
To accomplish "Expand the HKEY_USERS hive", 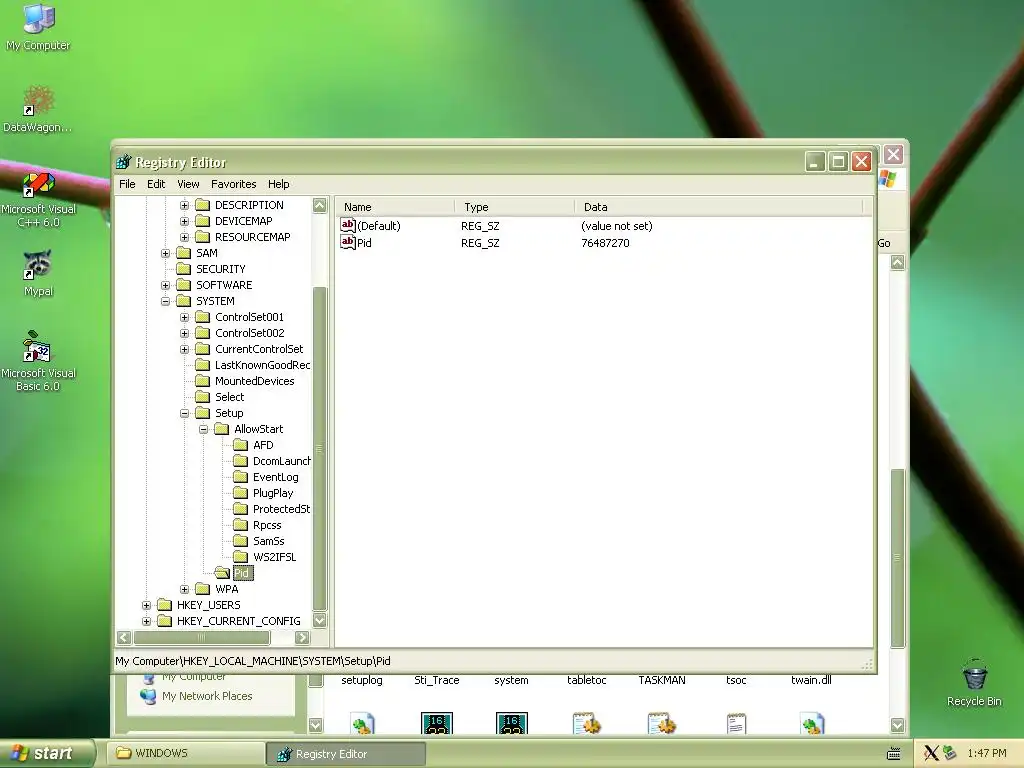I will point(146,605).
